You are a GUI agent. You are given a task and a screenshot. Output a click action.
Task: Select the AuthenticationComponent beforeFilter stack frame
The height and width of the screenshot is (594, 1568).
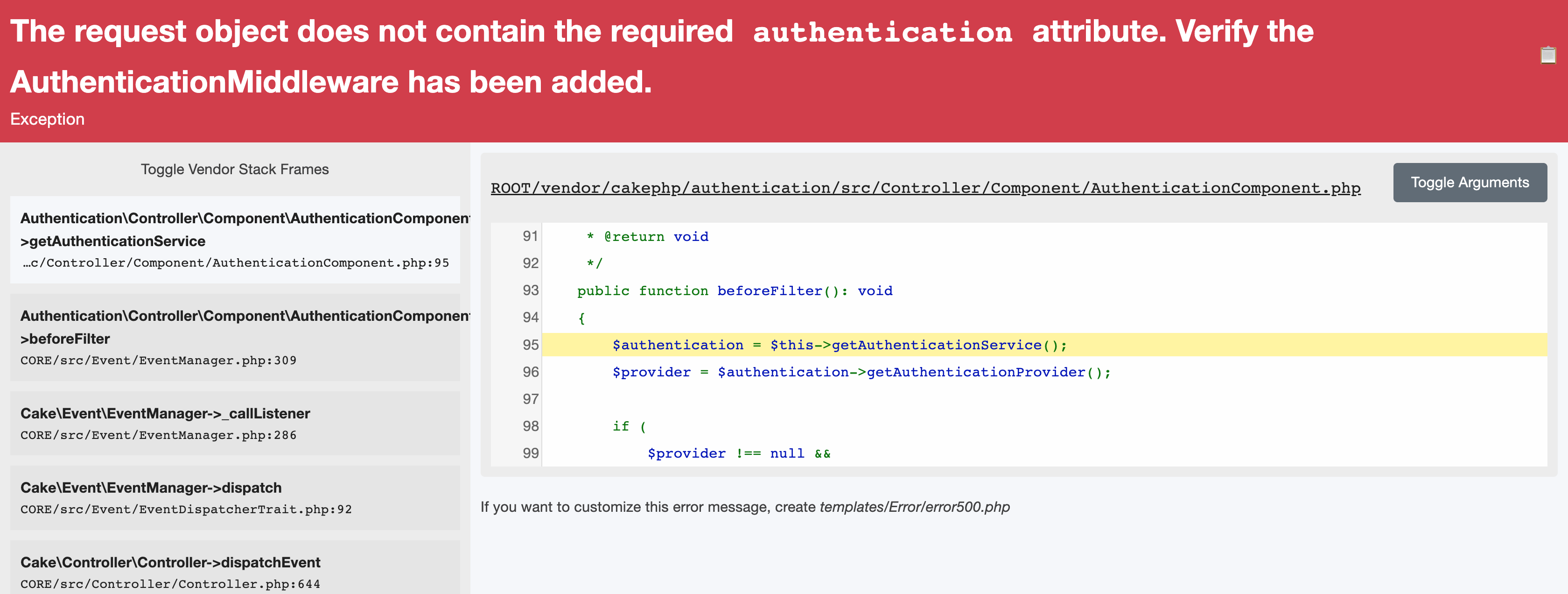point(235,338)
